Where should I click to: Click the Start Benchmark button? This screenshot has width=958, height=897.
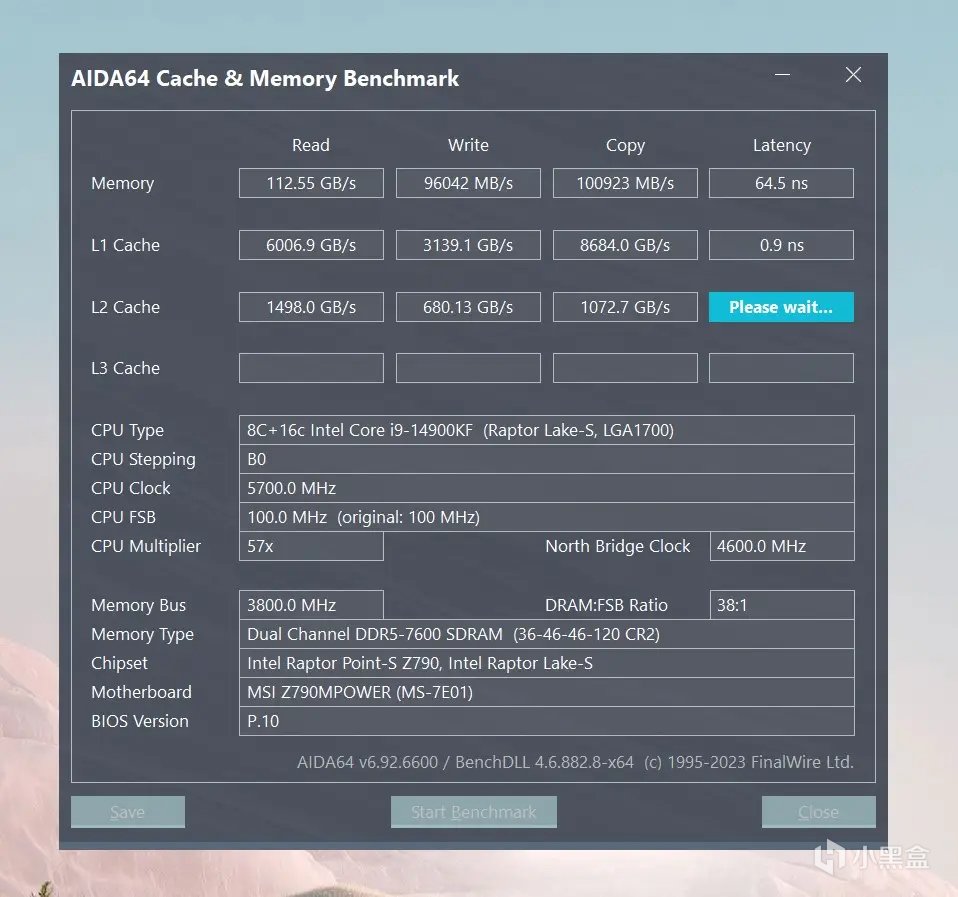(474, 811)
